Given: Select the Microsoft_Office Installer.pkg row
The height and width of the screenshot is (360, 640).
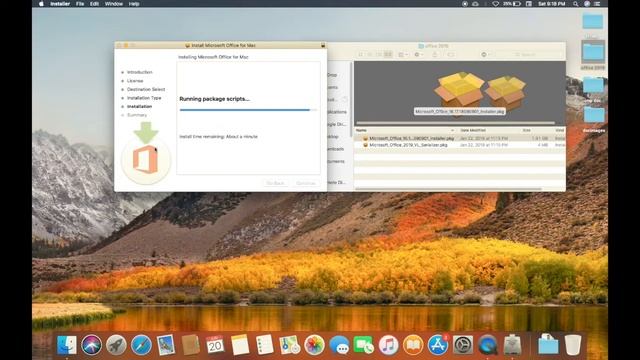Looking at the screenshot, I should (x=460, y=138).
